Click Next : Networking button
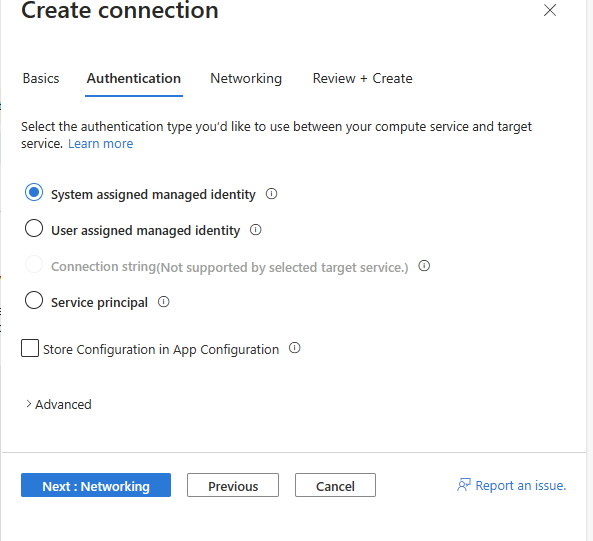Screen dimensions: 593x541 (96, 485)
